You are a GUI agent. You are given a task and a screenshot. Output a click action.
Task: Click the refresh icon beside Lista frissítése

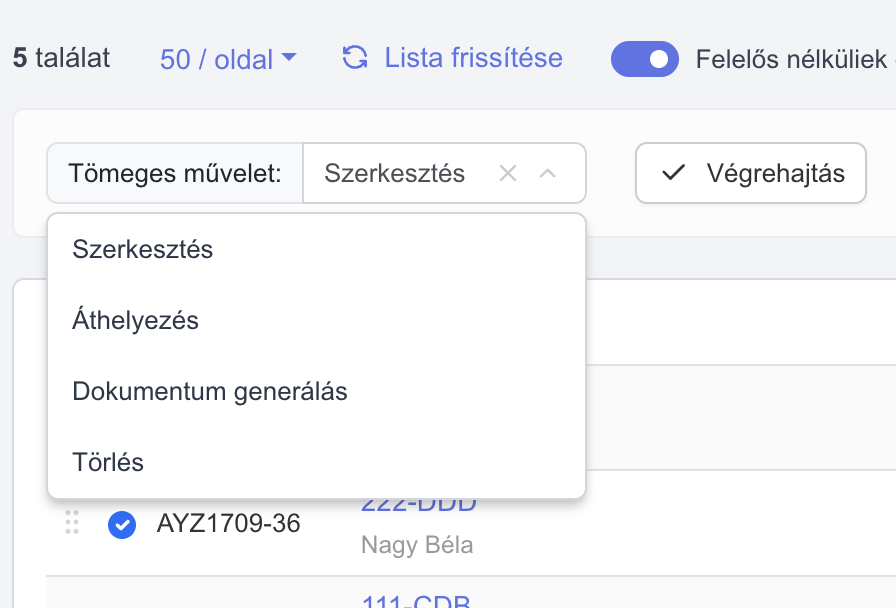pos(355,58)
